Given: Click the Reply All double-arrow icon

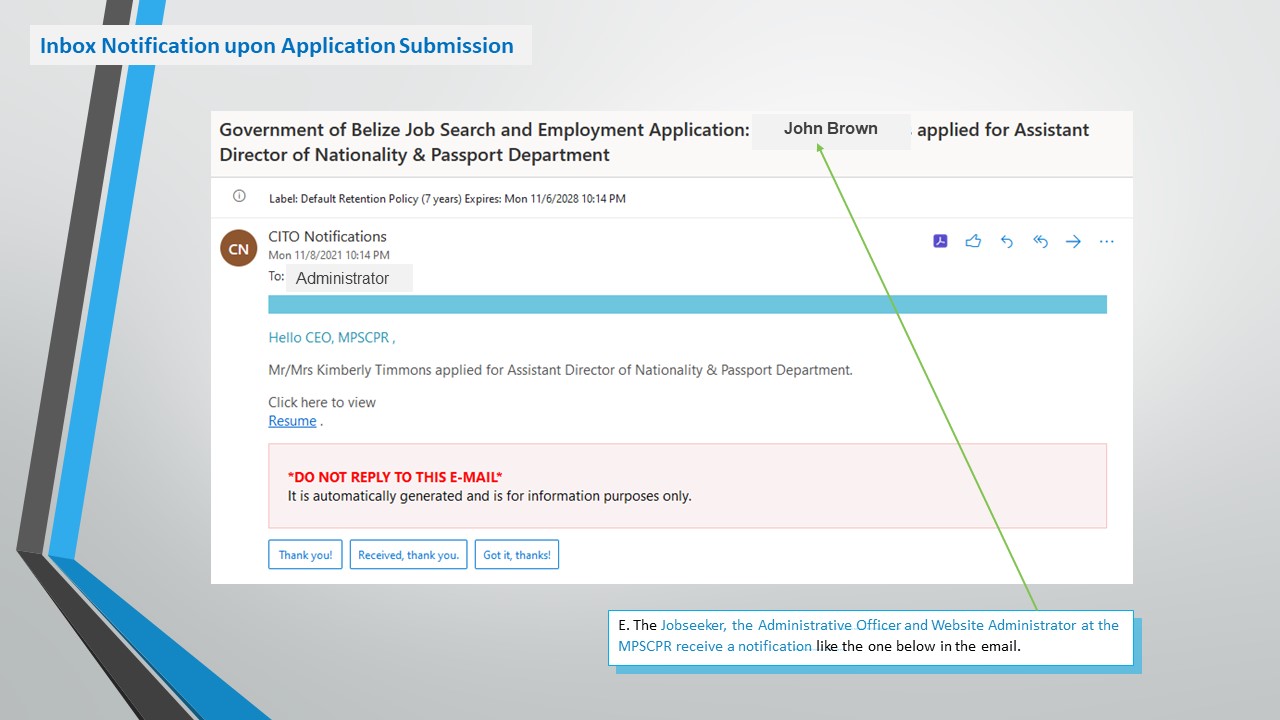Looking at the screenshot, I should click(1040, 241).
